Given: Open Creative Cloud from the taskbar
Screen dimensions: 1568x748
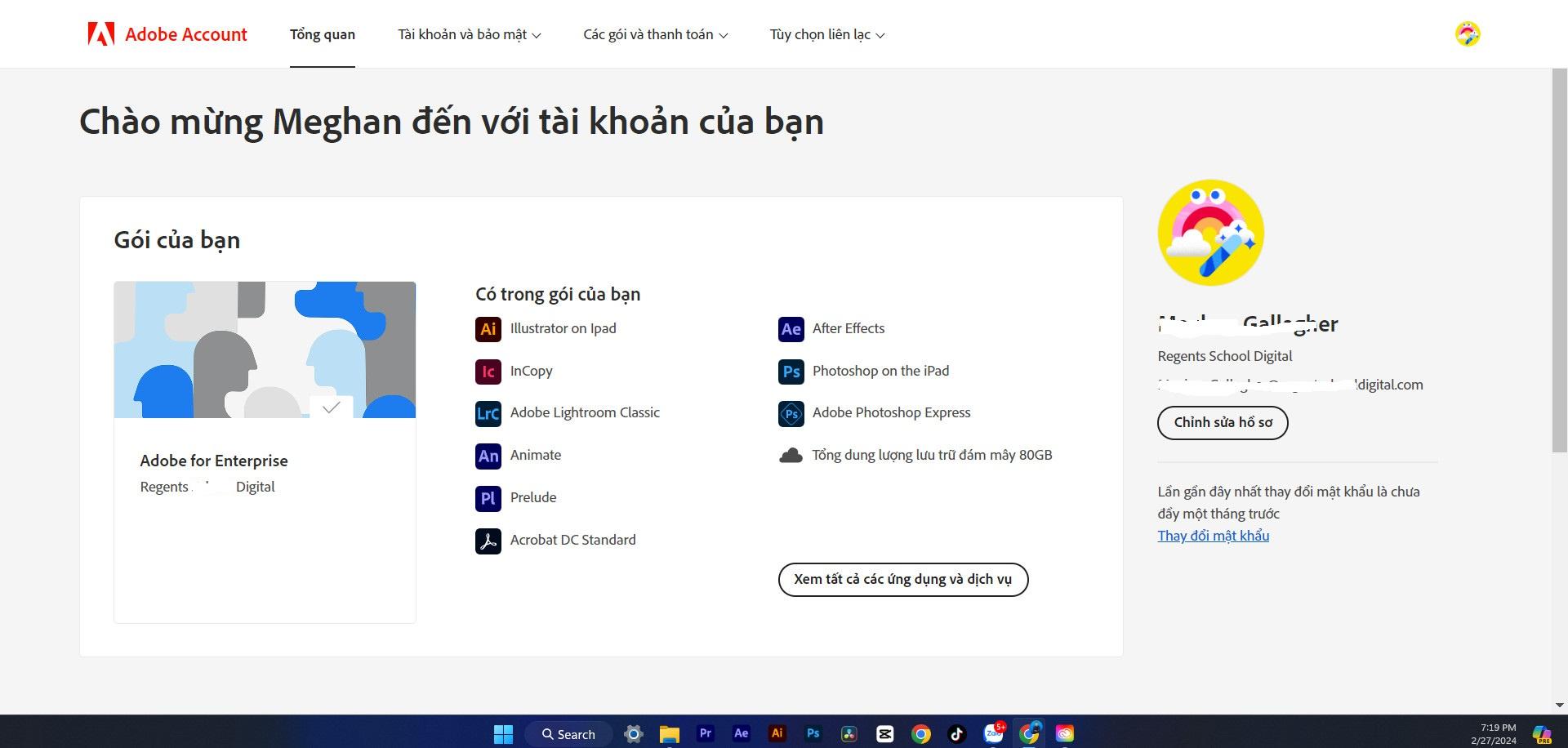Looking at the screenshot, I should coord(1065,734).
